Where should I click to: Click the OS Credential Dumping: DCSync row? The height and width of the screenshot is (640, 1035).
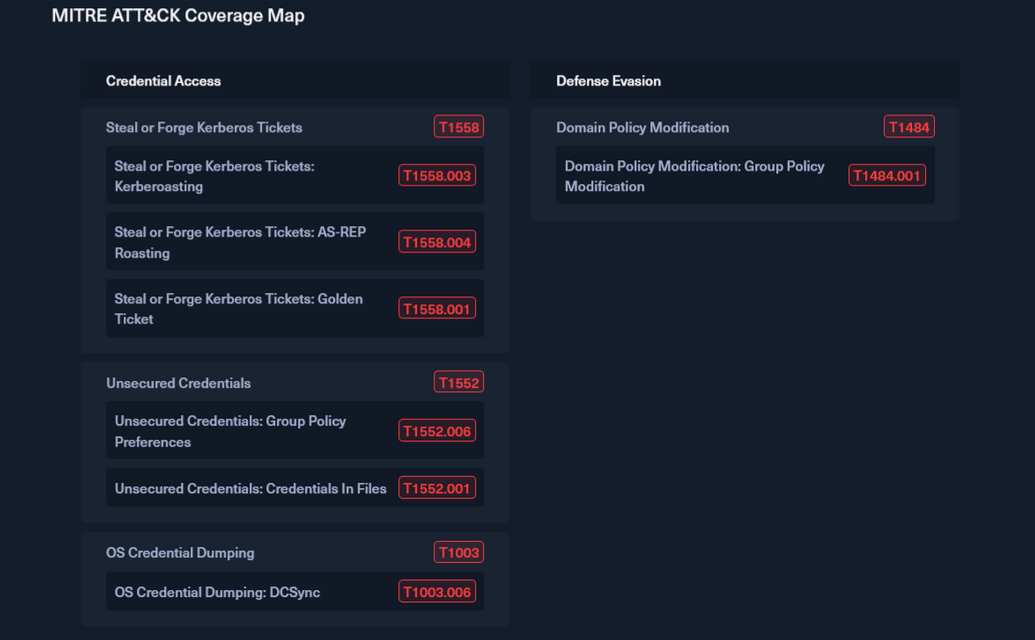pyautogui.click(x=217, y=592)
